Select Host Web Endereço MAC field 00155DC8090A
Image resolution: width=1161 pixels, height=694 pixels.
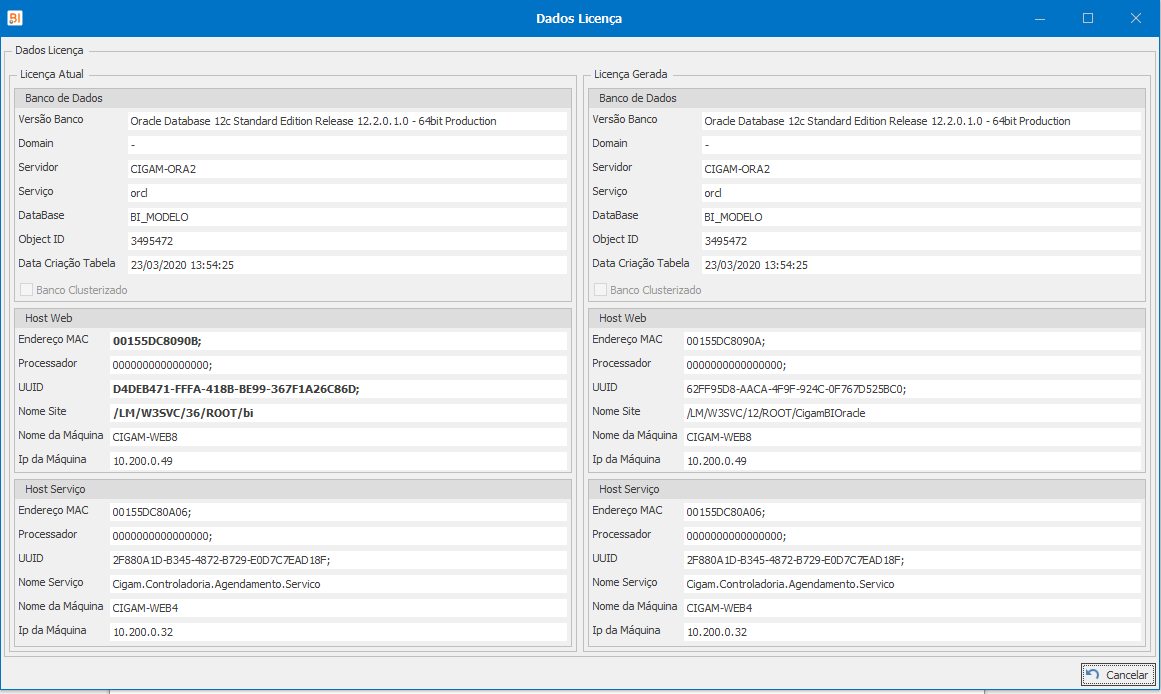[912, 341]
